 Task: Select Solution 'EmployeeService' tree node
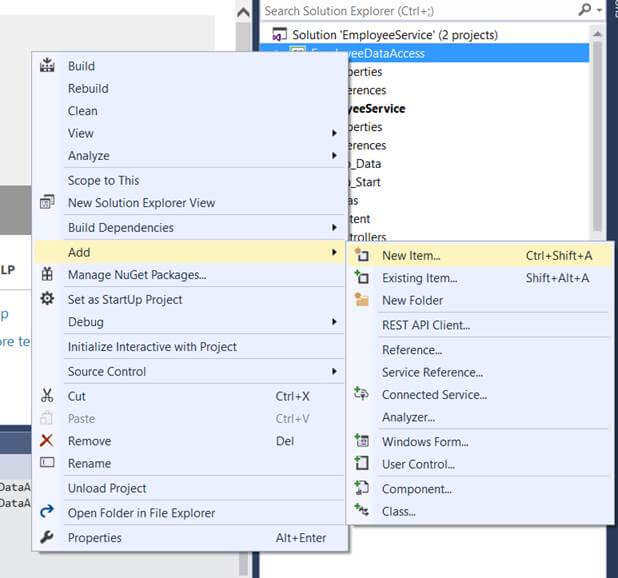click(394, 35)
